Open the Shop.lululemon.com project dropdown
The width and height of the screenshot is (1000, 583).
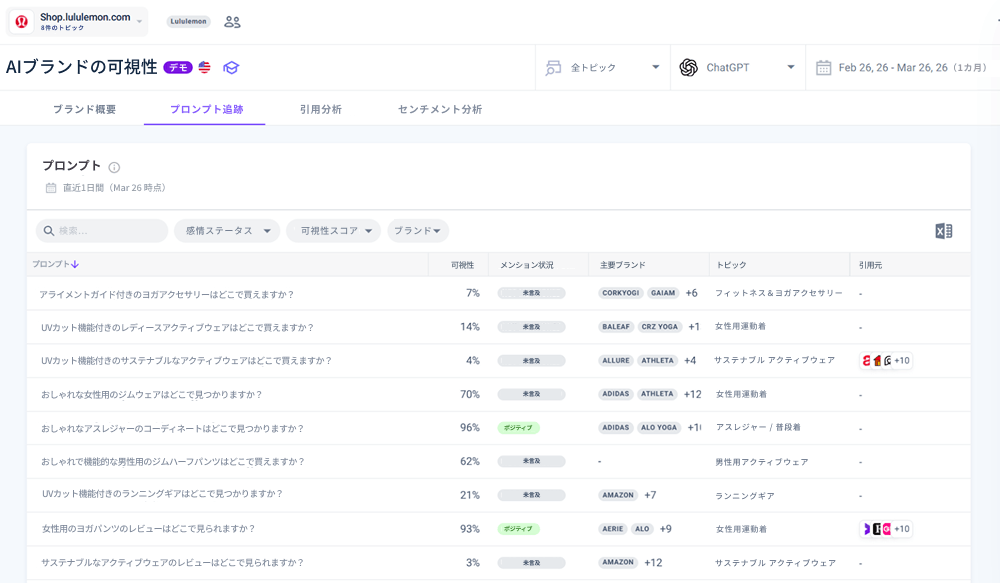(x=77, y=22)
